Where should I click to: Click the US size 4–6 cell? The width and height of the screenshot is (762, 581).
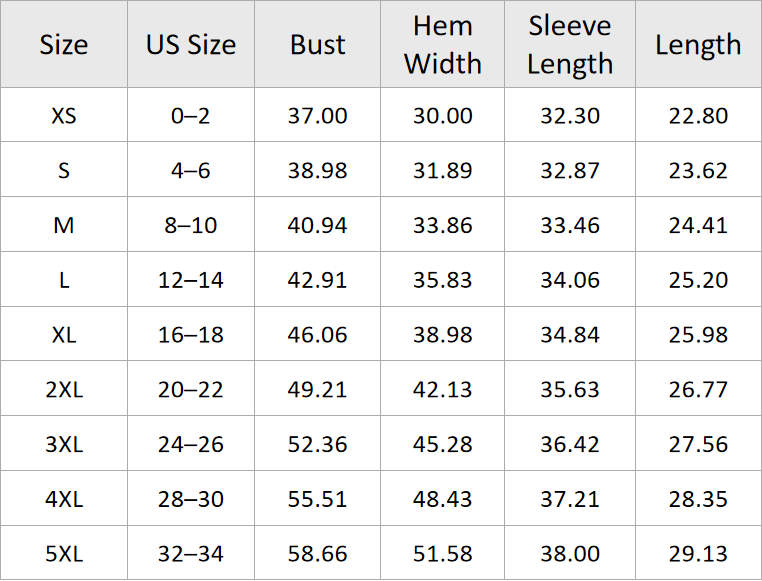191,171
